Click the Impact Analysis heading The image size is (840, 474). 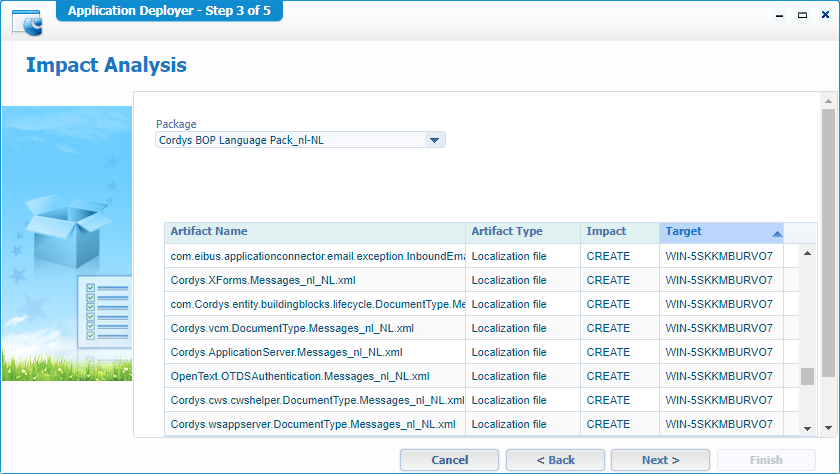(x=106, y=65)
